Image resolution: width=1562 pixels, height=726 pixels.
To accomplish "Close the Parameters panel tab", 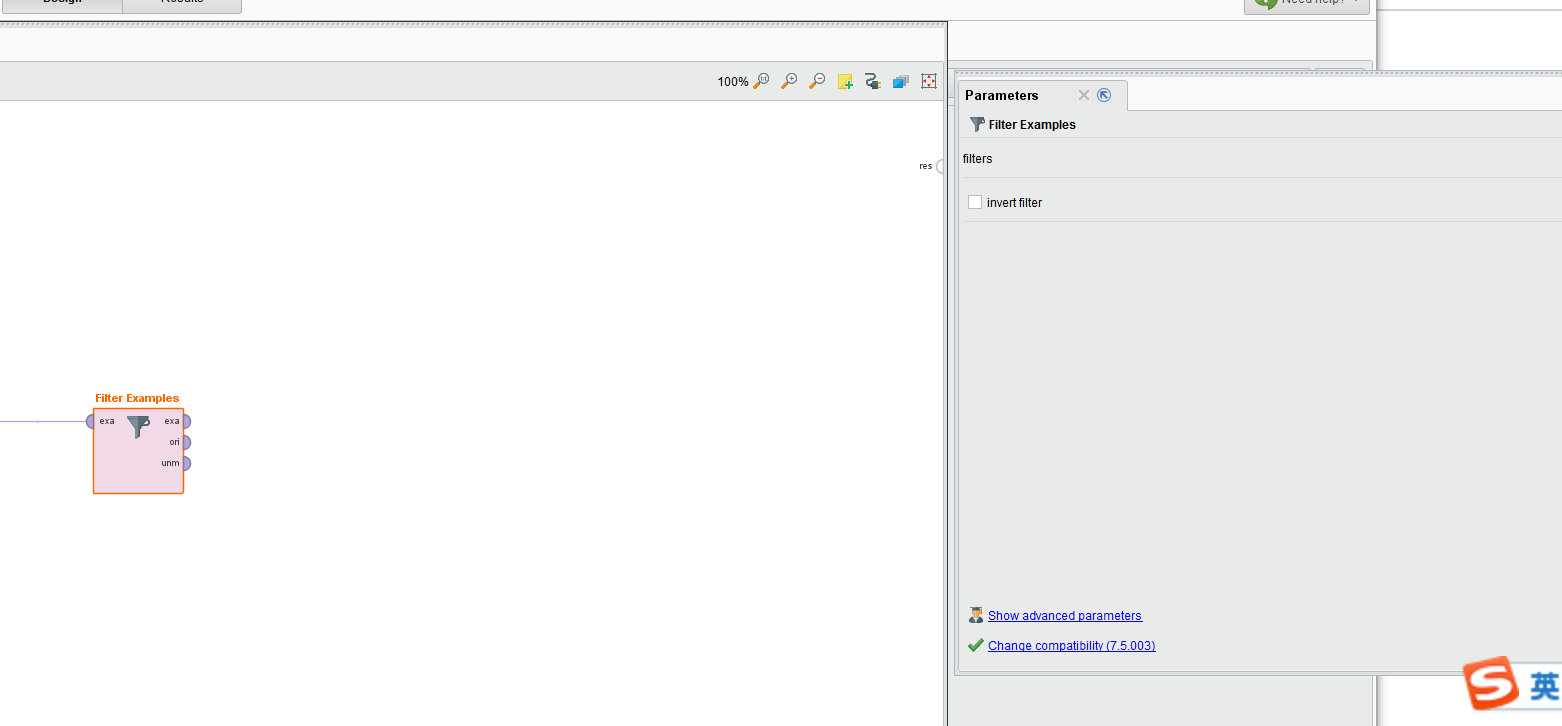I will click(x=1083, y=95).
